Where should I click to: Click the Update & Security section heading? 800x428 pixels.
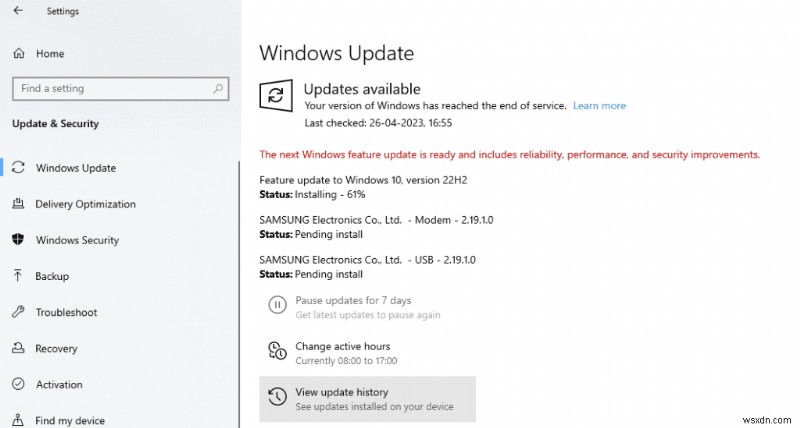pyautogui.click(x=56, y=123)
